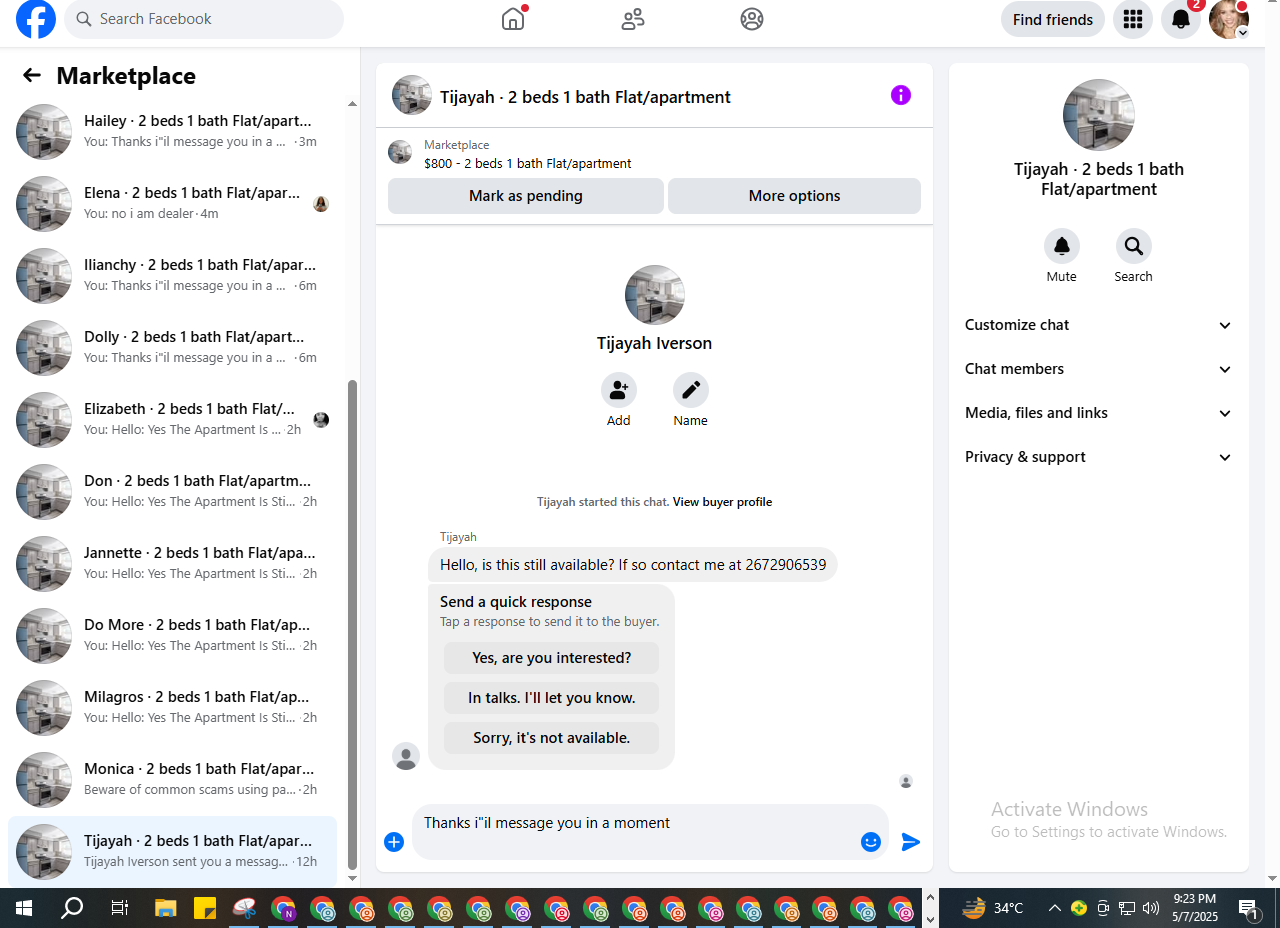Open the Facebook logo home link
This screenshot has width=1280, height=928.
pyautogui.click(x=36, y=19)
